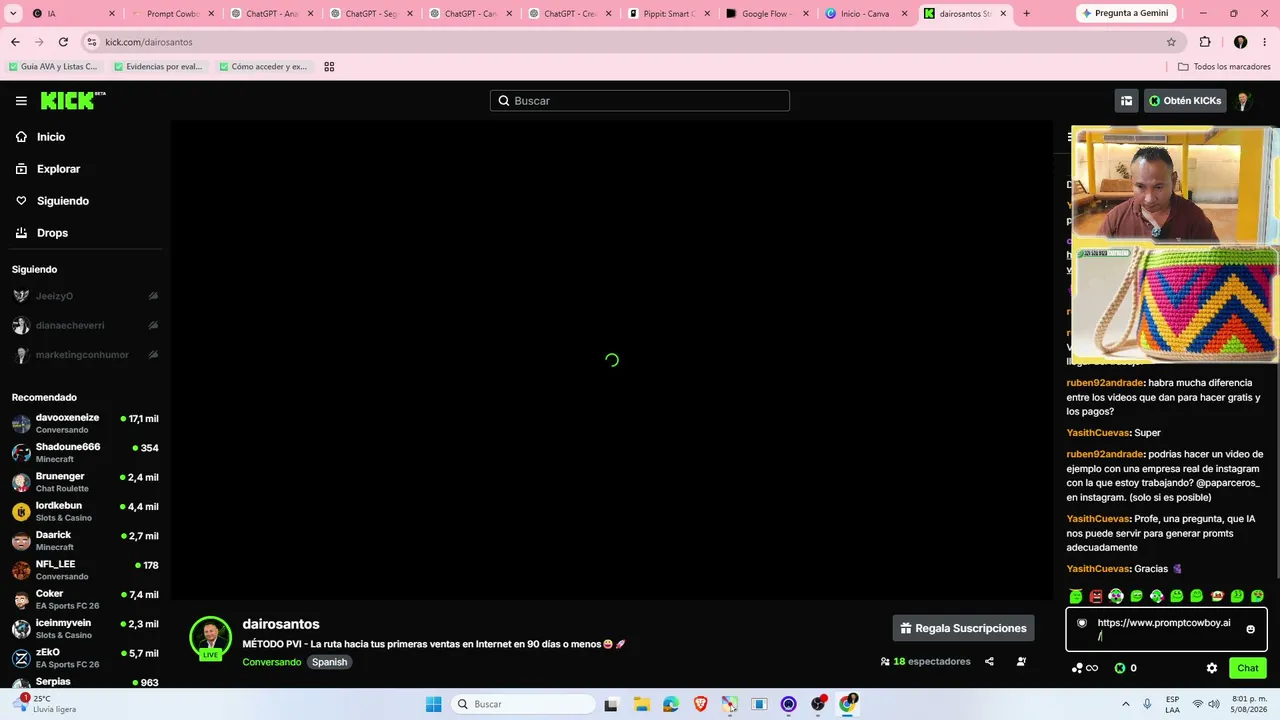
Task: Open recommended channel lordkebun
Action: [x=85, y=511]
